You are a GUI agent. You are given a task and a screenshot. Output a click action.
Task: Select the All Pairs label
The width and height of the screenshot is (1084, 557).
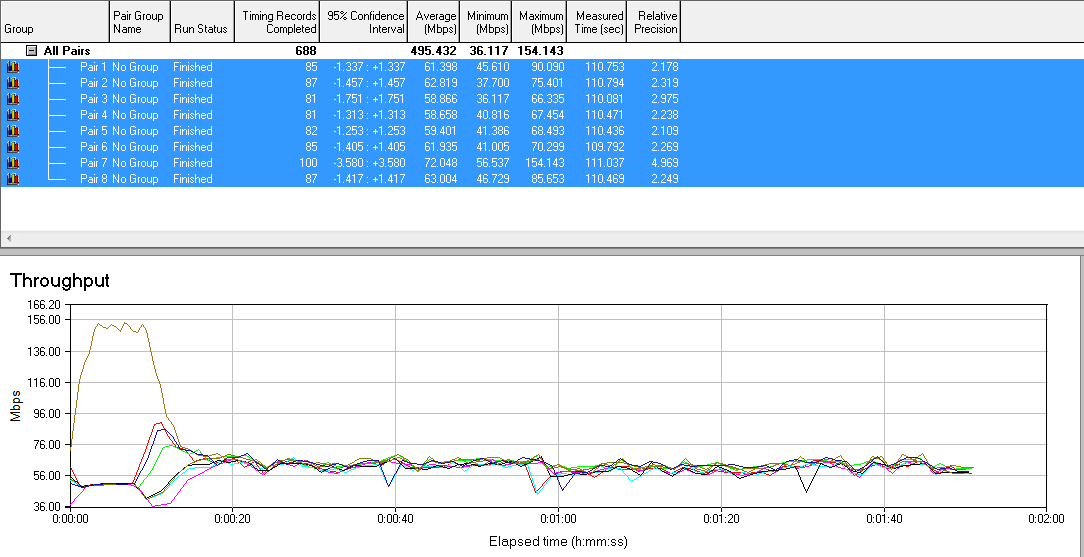pos(66,50)
